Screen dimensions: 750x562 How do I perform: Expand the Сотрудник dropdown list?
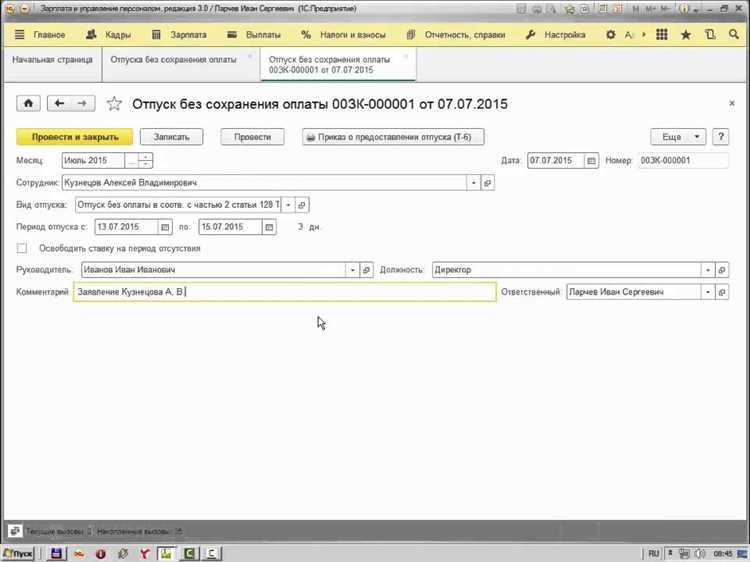[472, 183]
